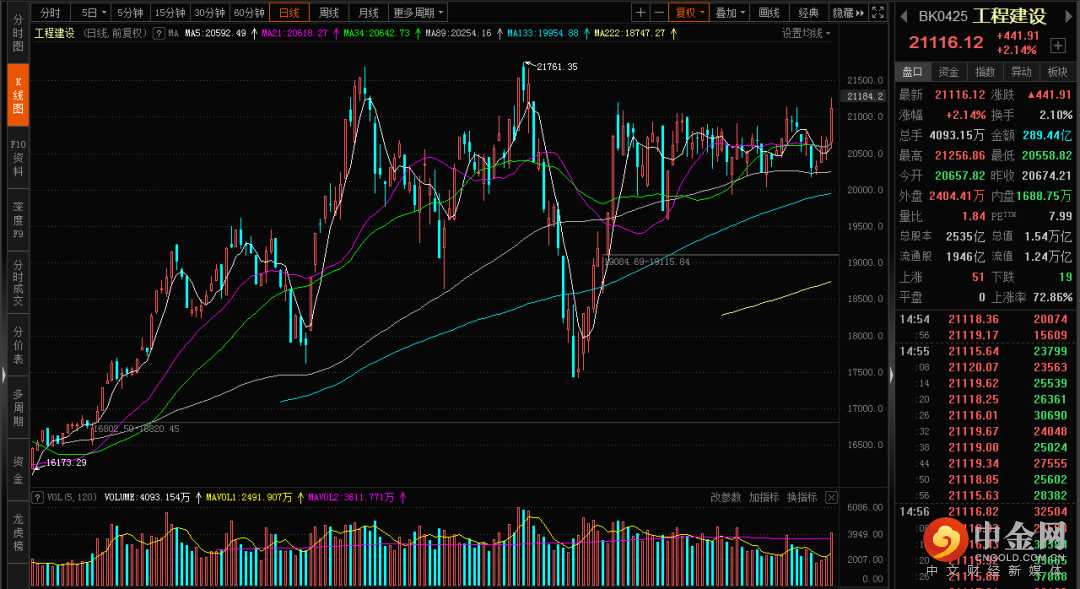Image resolution: width=1080 pixels, height=589 pixels.
Task: Add 工程建设 to watchlist plus icon
Action: click(1058, 45)
